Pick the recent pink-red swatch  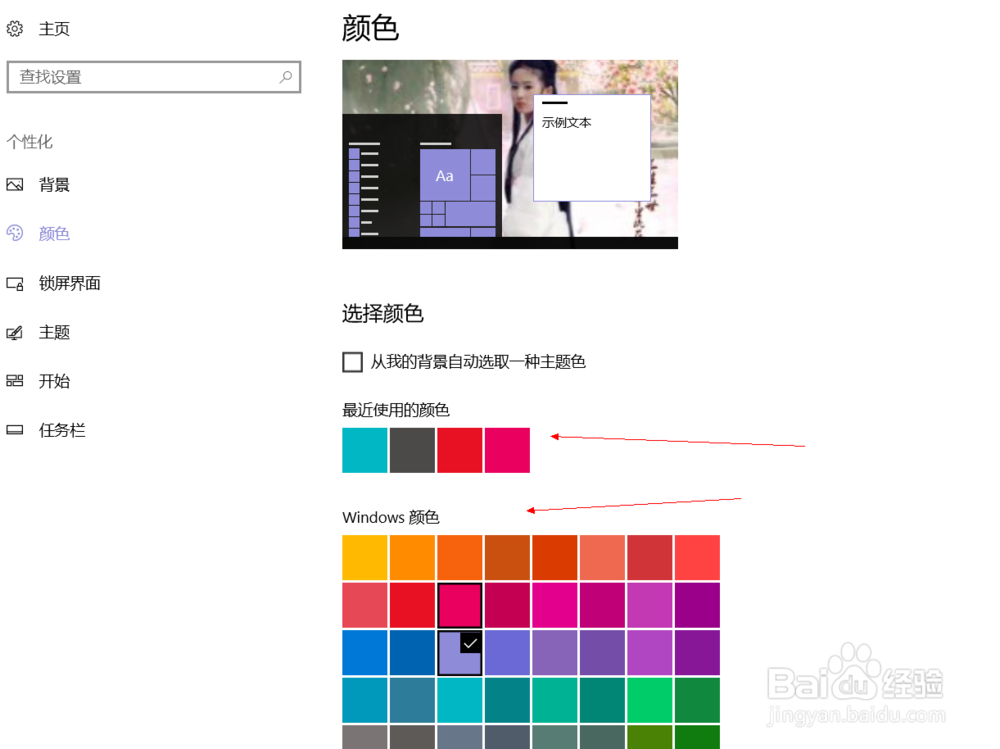coord(507,450)
